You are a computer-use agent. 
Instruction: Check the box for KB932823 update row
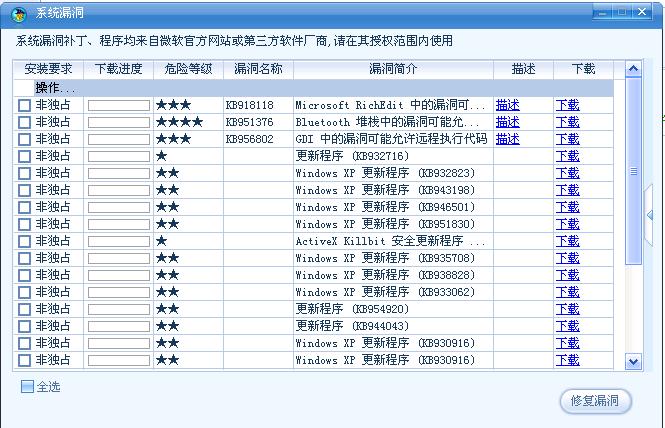(25, 173)
